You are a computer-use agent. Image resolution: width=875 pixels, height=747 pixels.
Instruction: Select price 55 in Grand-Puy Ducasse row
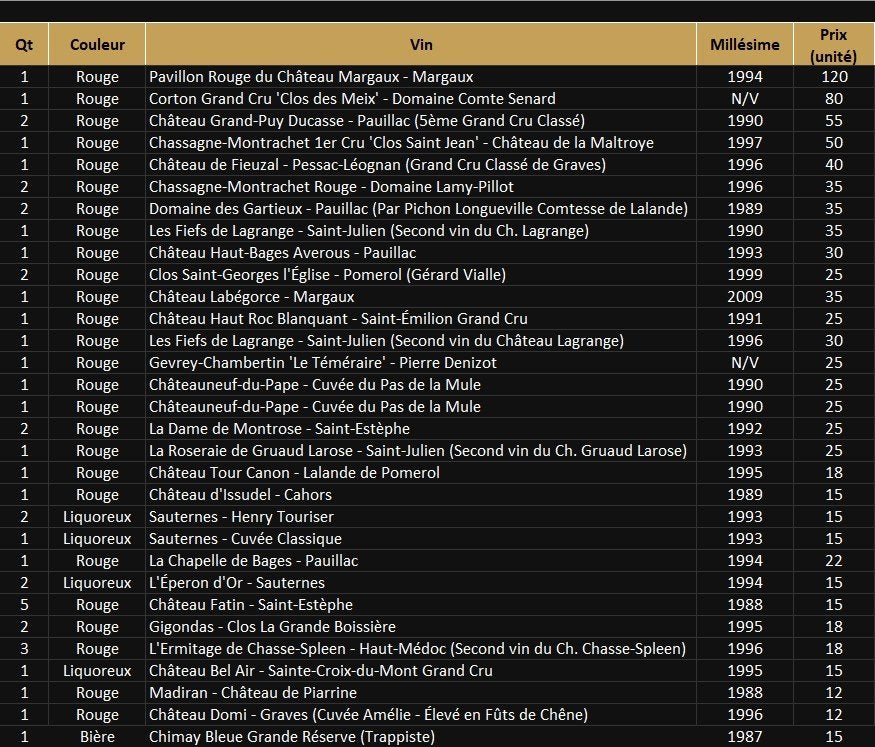[834, 121]
